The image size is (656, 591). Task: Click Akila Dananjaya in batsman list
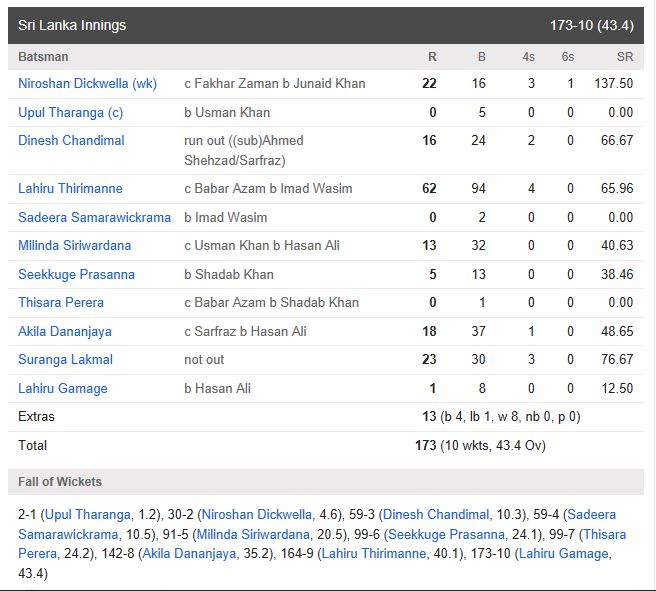point(65,331)
